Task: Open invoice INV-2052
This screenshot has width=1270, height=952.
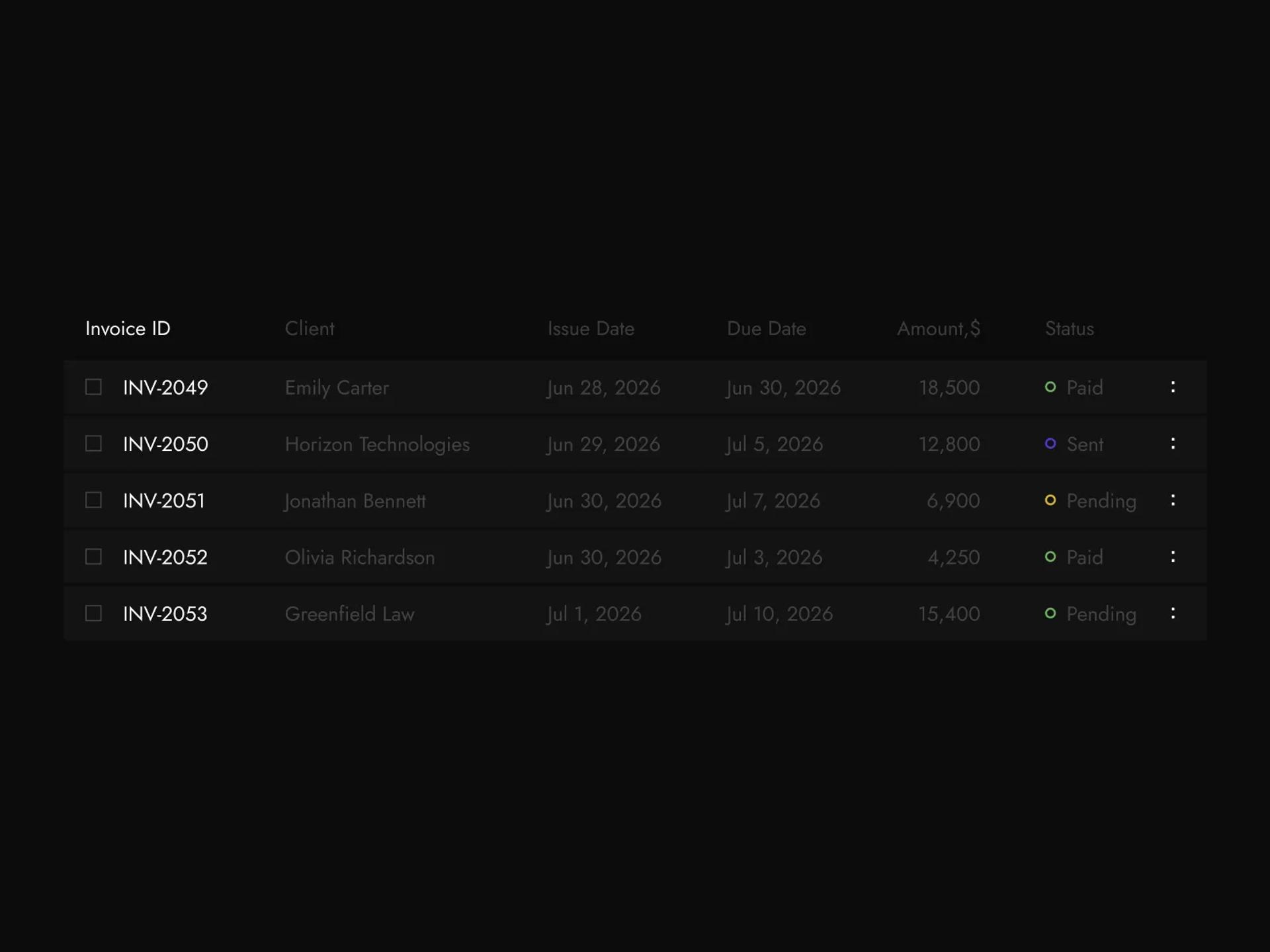Action: pos(165,557)
